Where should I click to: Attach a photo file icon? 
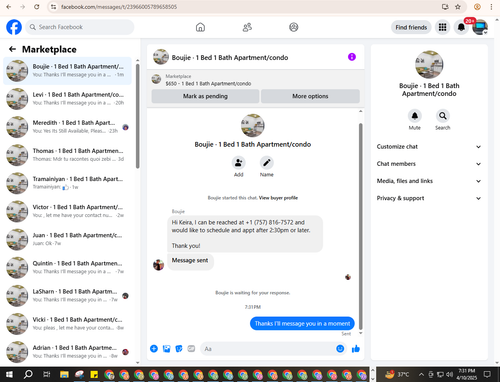(166, 349)
